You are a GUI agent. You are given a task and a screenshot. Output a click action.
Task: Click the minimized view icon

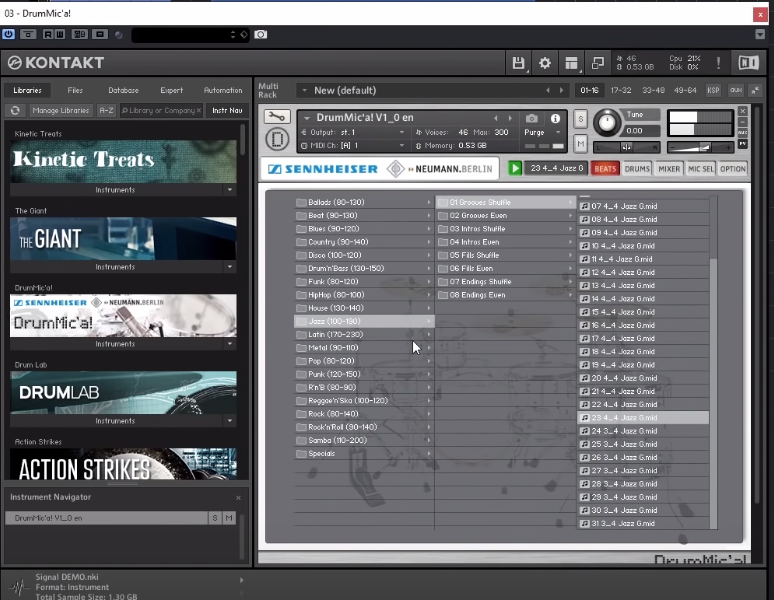[x=597, y=63]
